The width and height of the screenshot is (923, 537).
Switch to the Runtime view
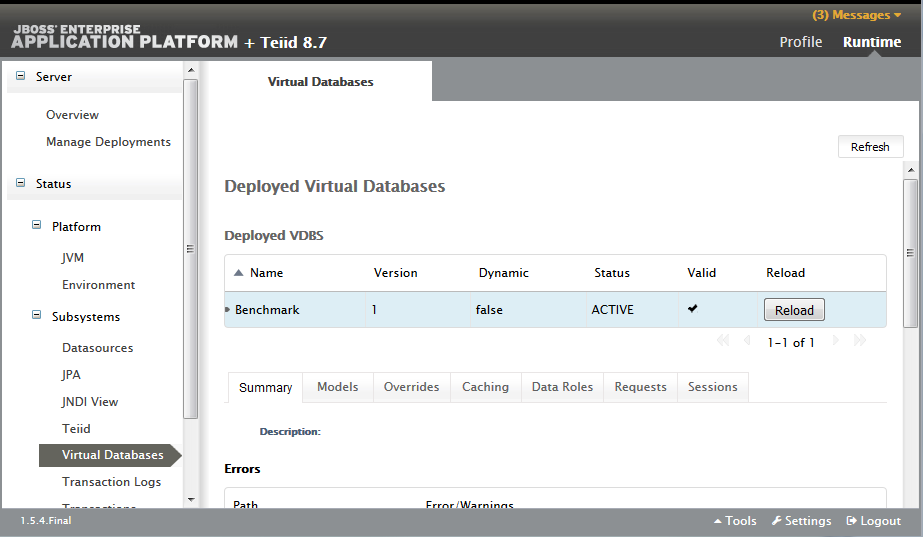pyautogui.click(x=872, y=42)
